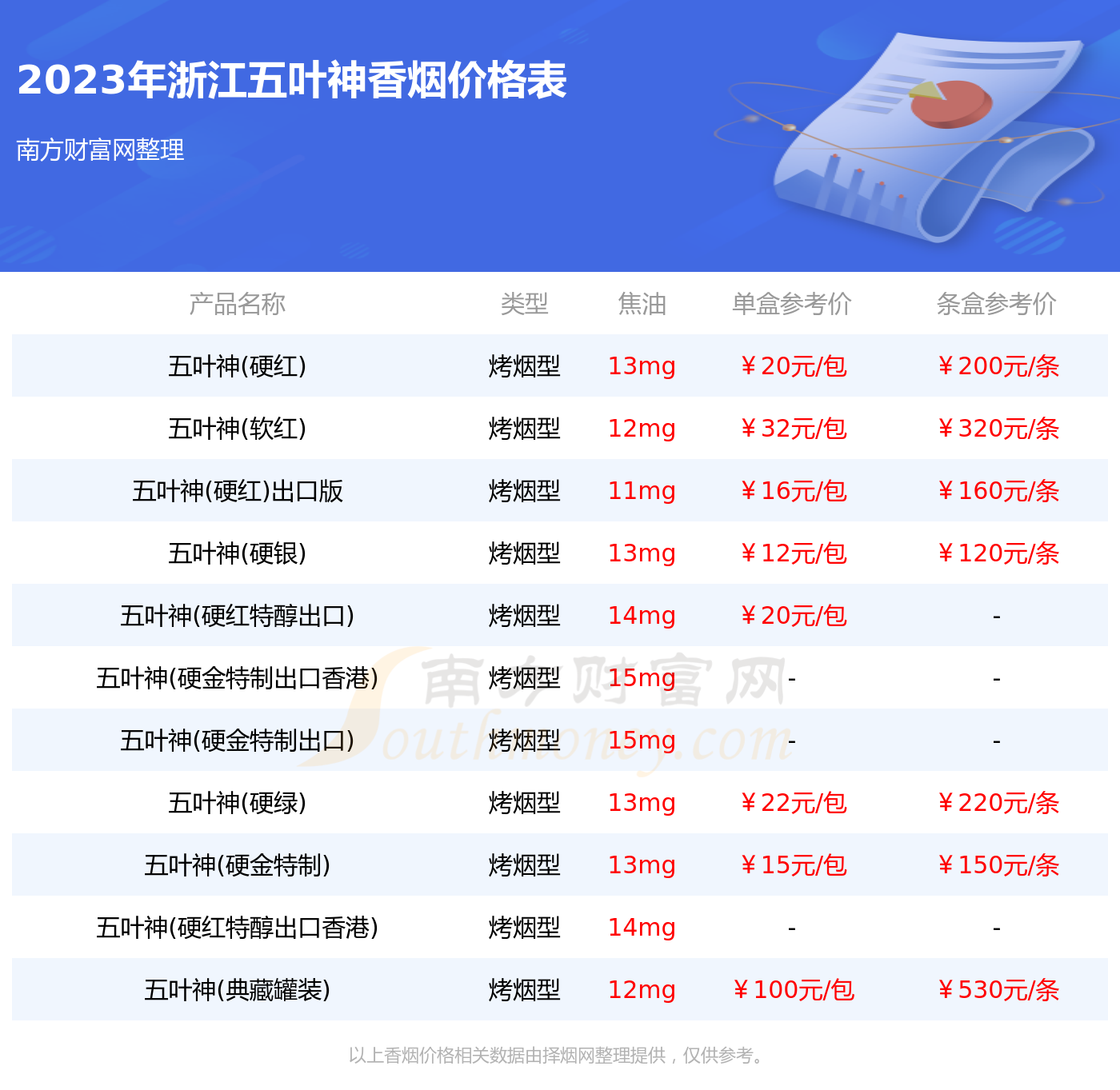Click 烤烟型 type in 典藏罐装 row

[525, 990]
